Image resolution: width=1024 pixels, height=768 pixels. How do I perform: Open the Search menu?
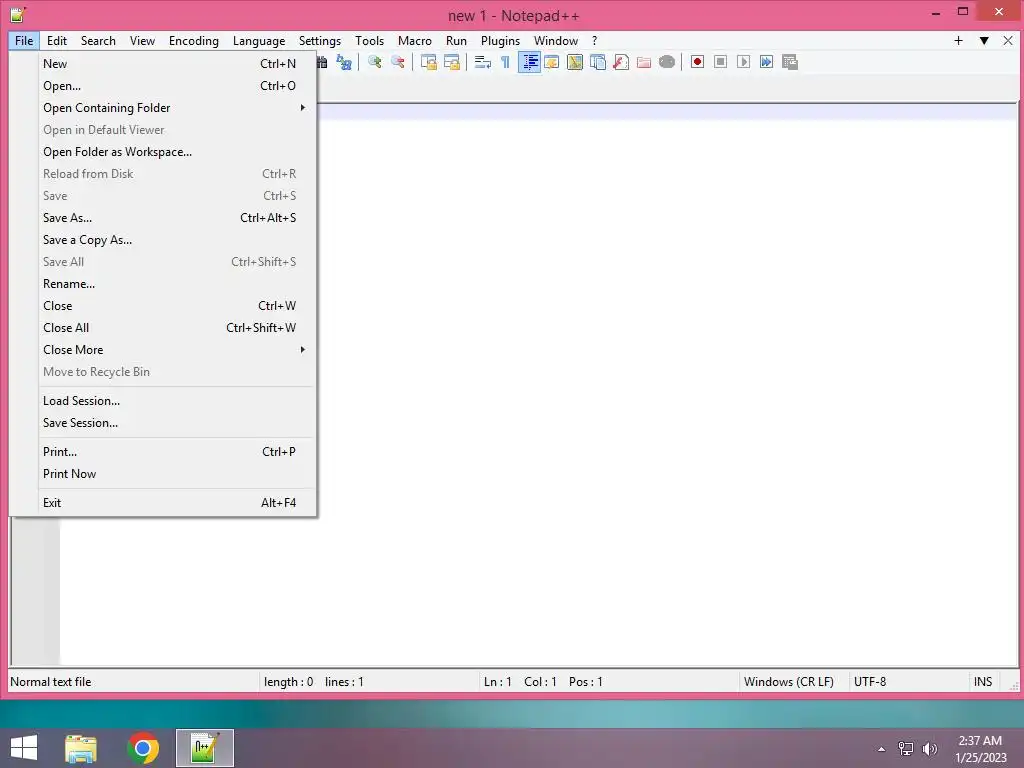coord(98,40)
